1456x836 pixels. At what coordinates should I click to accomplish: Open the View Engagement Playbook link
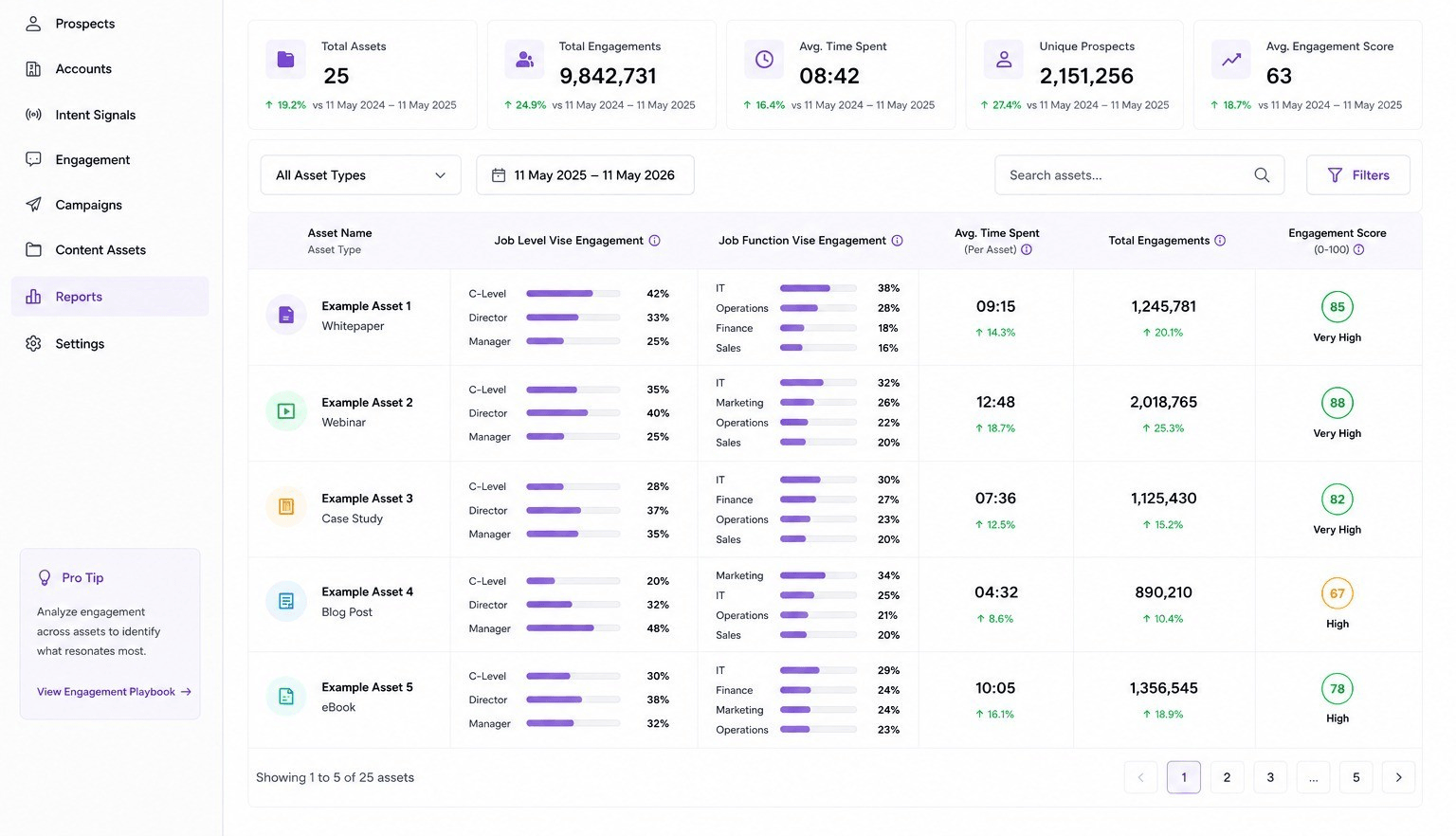114,692
